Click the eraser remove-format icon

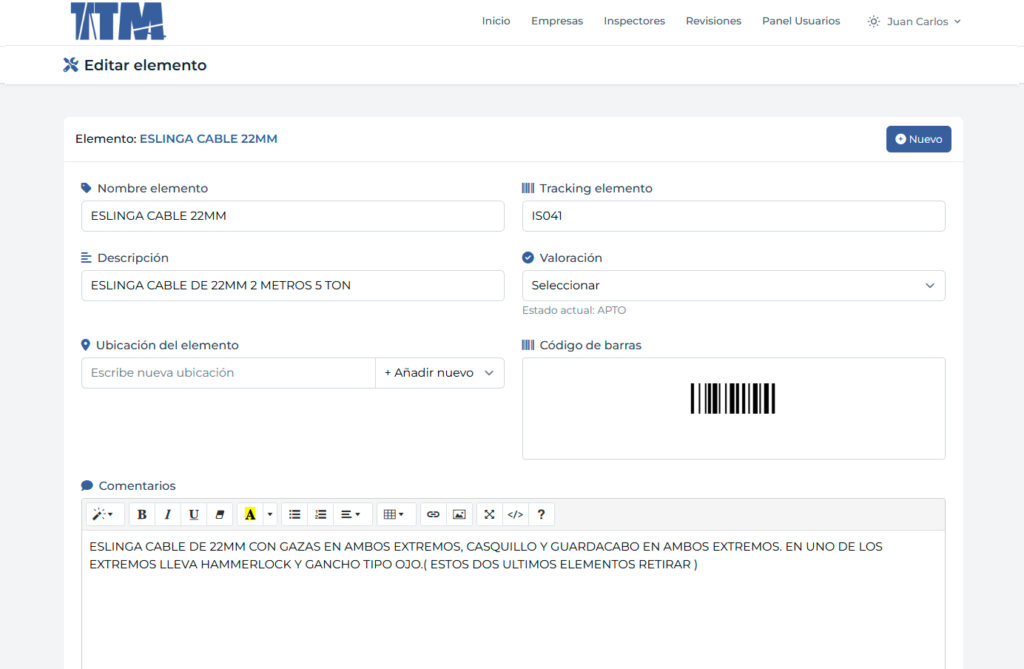[x=219, y=515]
